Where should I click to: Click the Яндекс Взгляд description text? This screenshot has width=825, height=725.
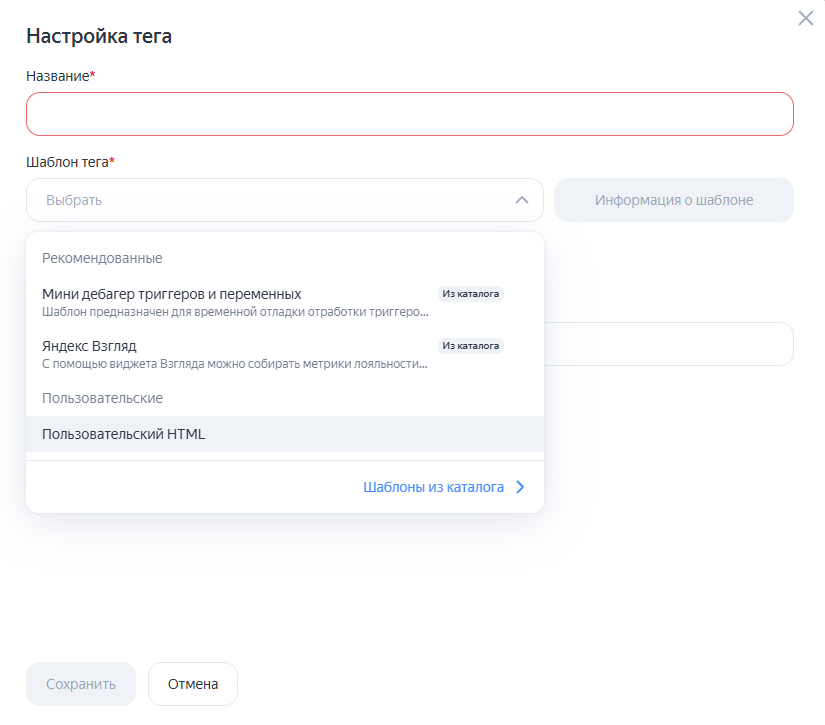(x=235, y=364)
